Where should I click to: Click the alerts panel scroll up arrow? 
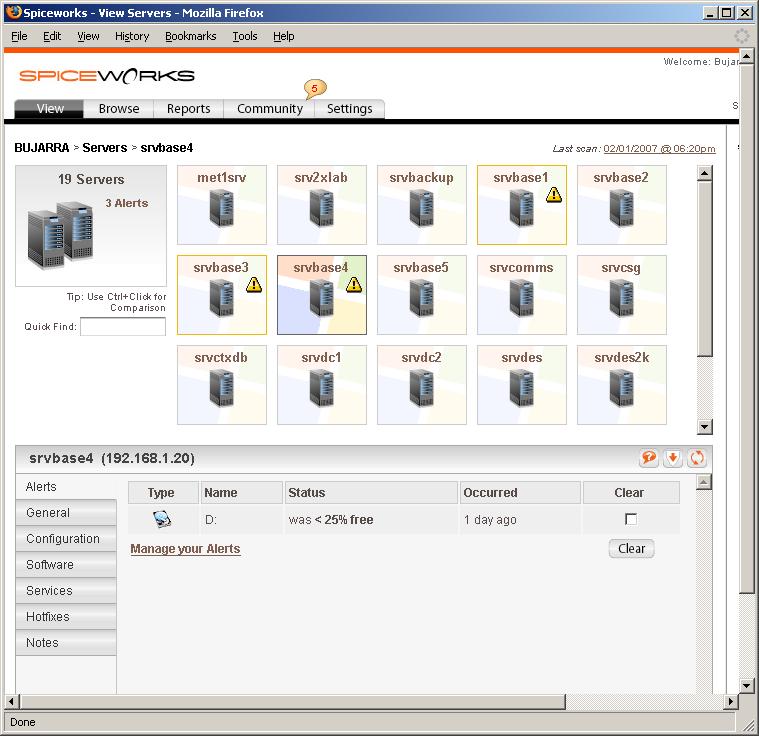tap(704, 482)
